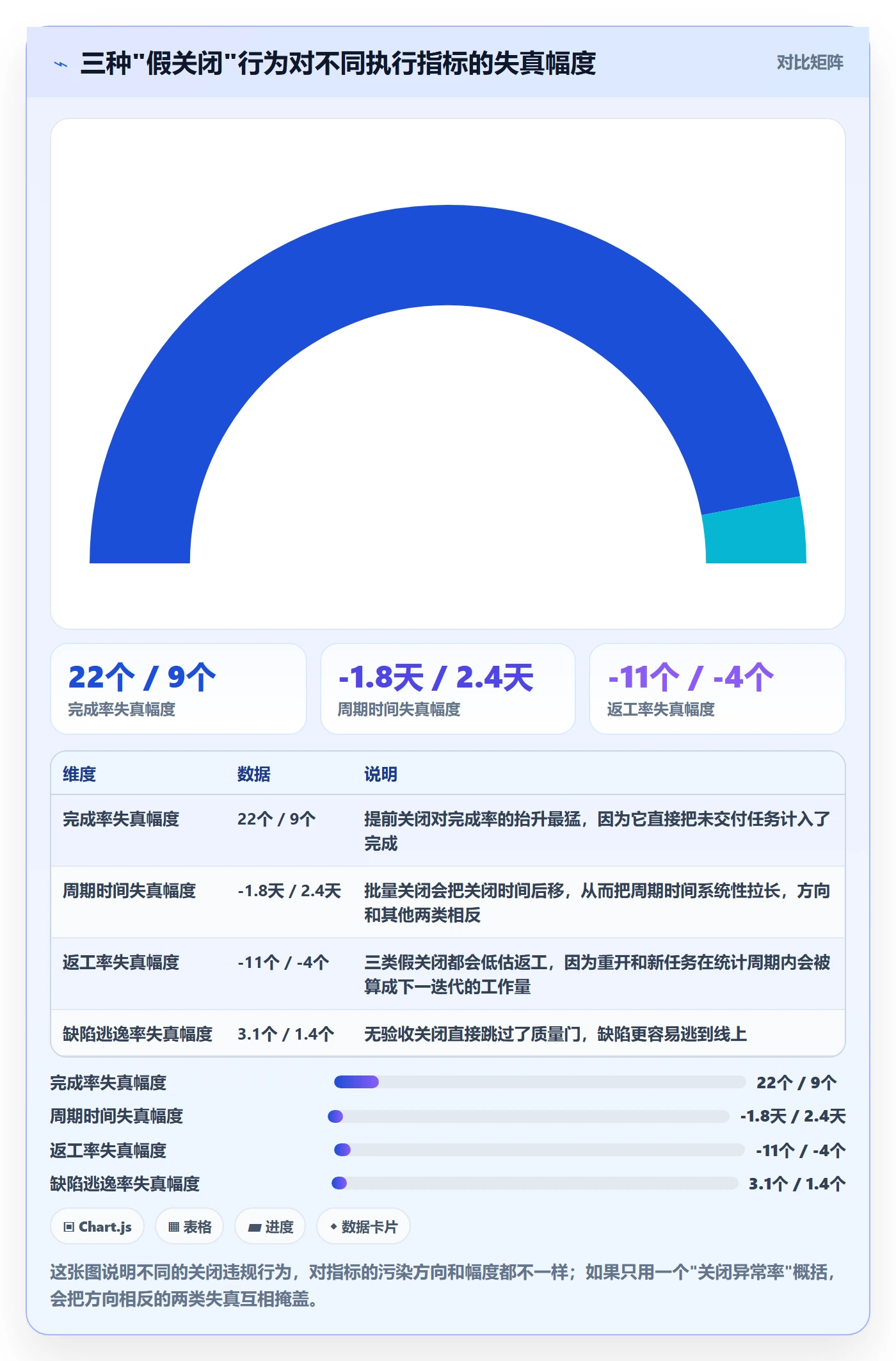The image size is (896, 1361).
Task: Click the lightning icon beside the title
Action: coord(61,63)
